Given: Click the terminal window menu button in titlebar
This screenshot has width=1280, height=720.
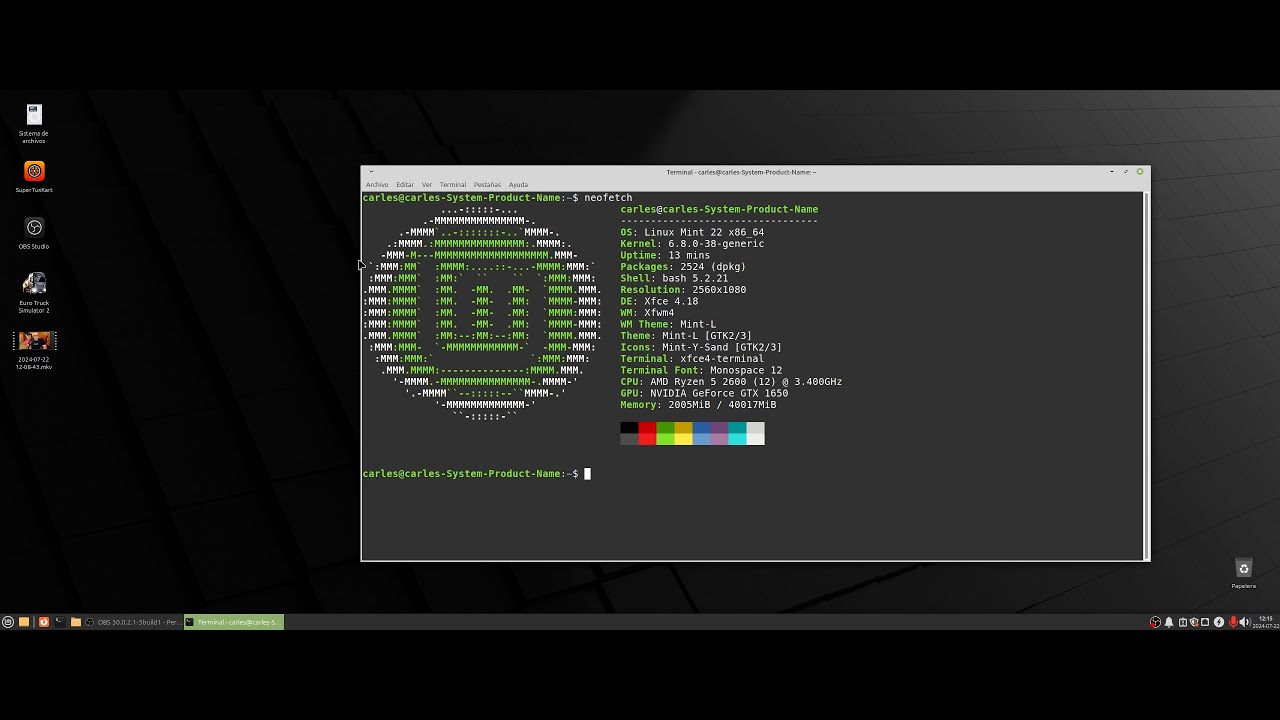Looking at the screenshot, I should click(370, 172).
